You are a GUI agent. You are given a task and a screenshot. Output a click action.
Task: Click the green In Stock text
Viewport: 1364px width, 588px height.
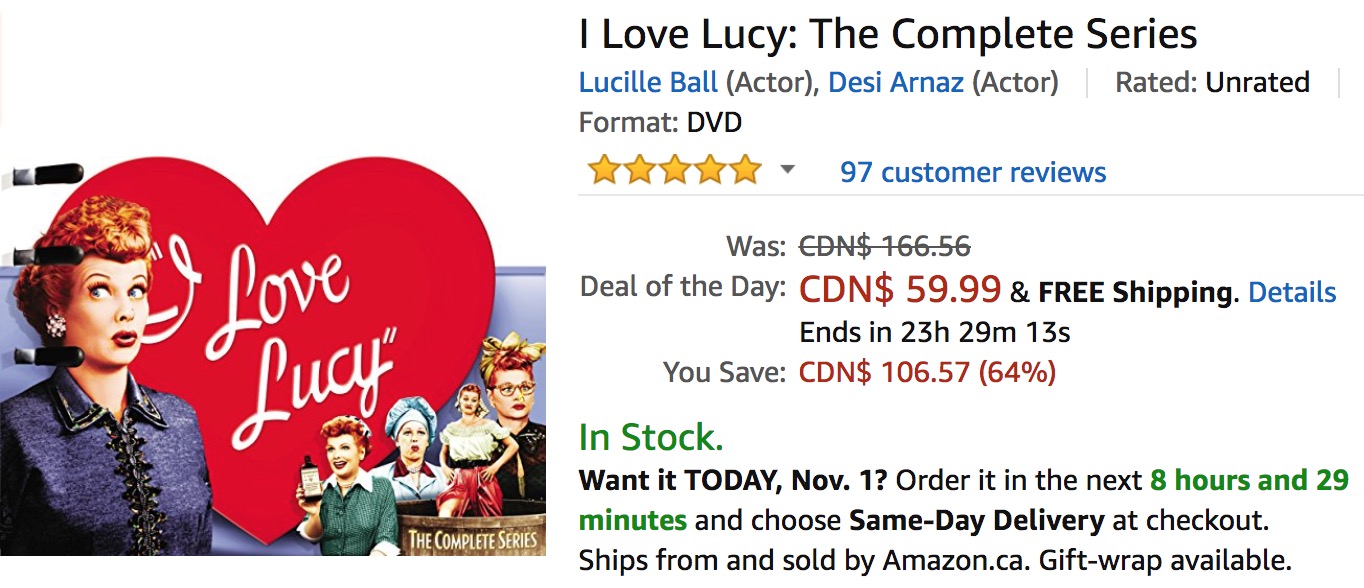(651, 437)
